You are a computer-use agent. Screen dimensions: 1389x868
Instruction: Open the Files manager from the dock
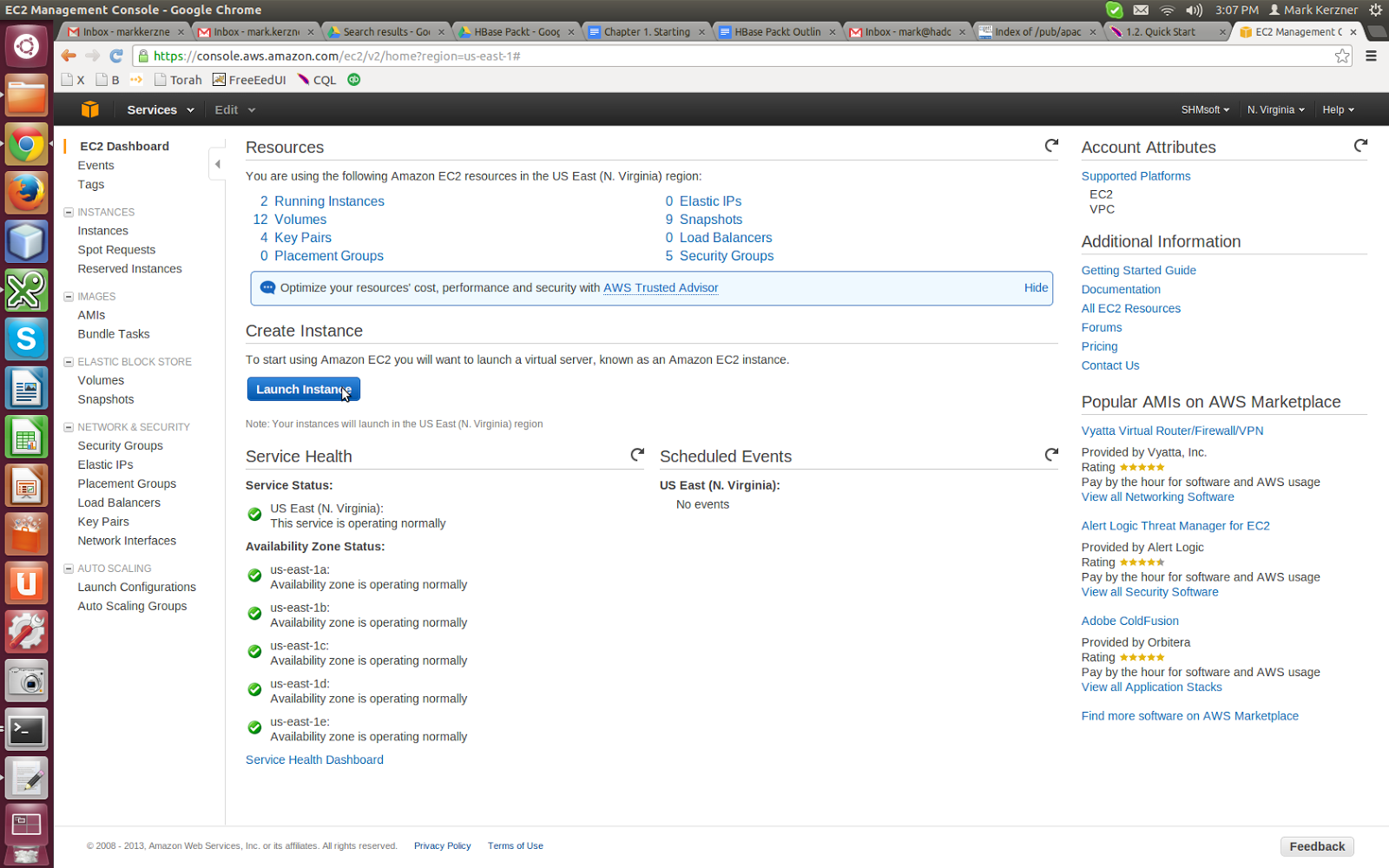[x=26, y=95]
